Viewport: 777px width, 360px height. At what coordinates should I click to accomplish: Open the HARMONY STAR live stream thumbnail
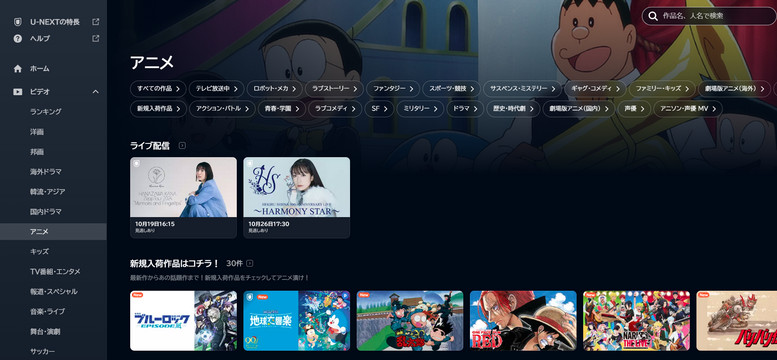pyautogui.click(x=296, y=187)
